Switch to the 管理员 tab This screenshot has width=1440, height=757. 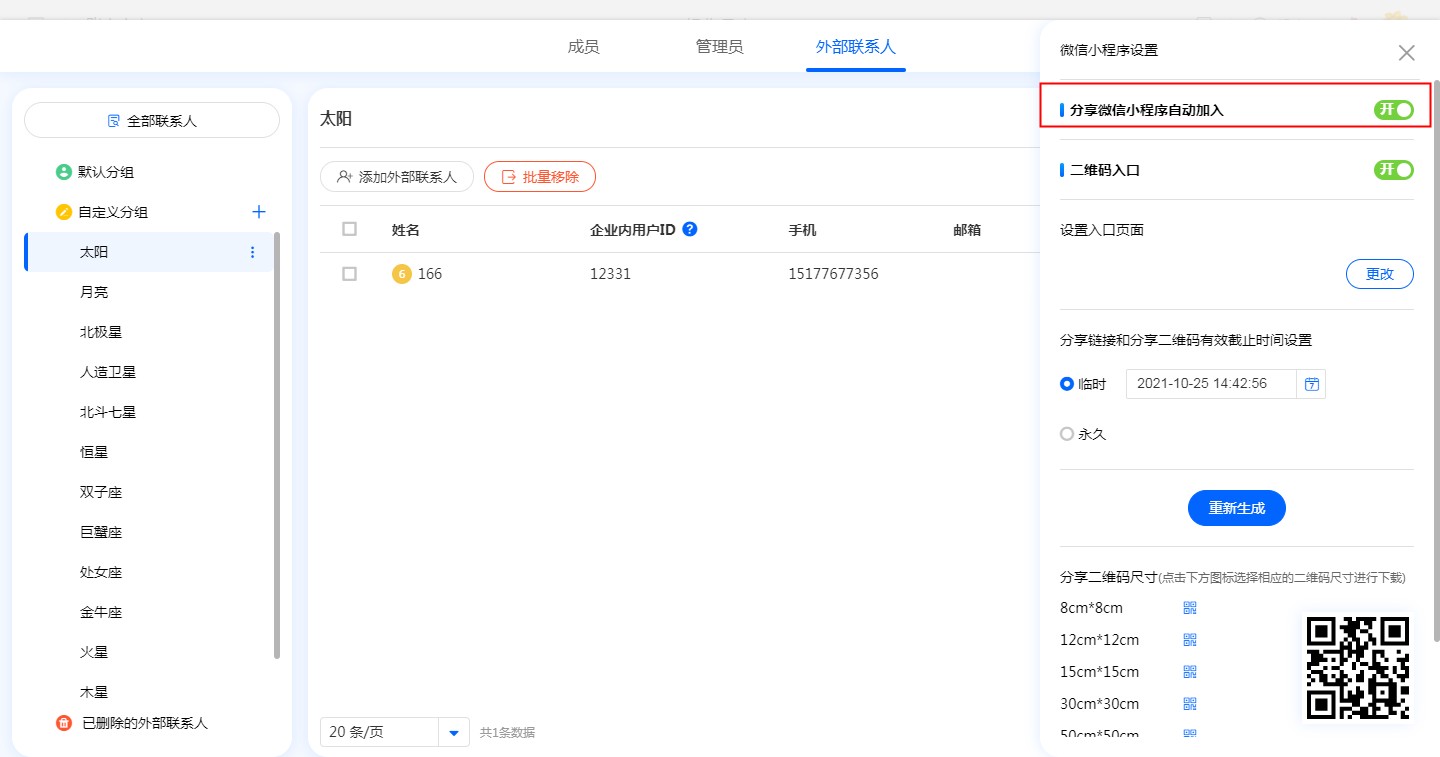[719, 47]
